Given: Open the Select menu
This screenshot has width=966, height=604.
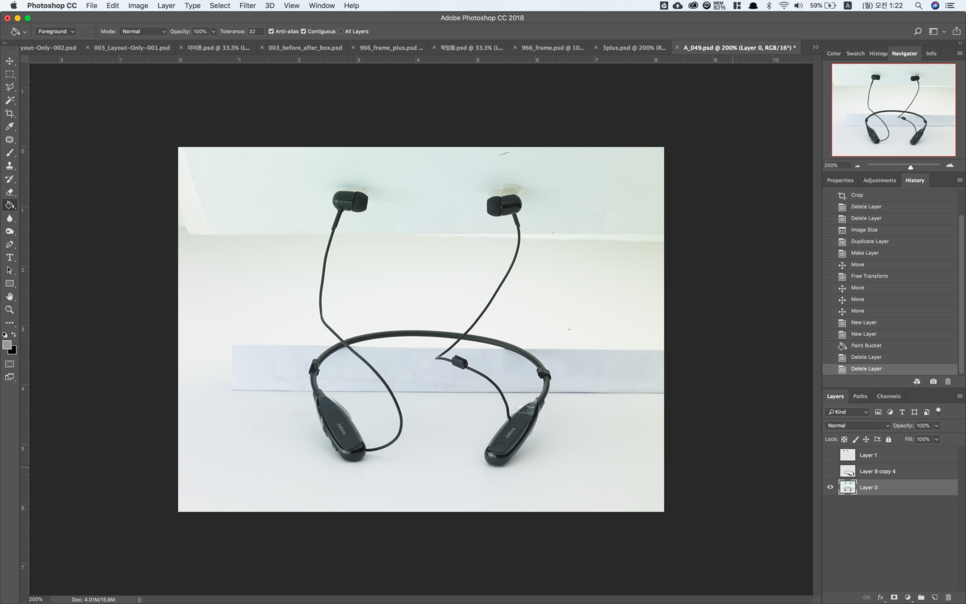Looking at the screenshot, I should pyautogui.click(x=219, y=6).
